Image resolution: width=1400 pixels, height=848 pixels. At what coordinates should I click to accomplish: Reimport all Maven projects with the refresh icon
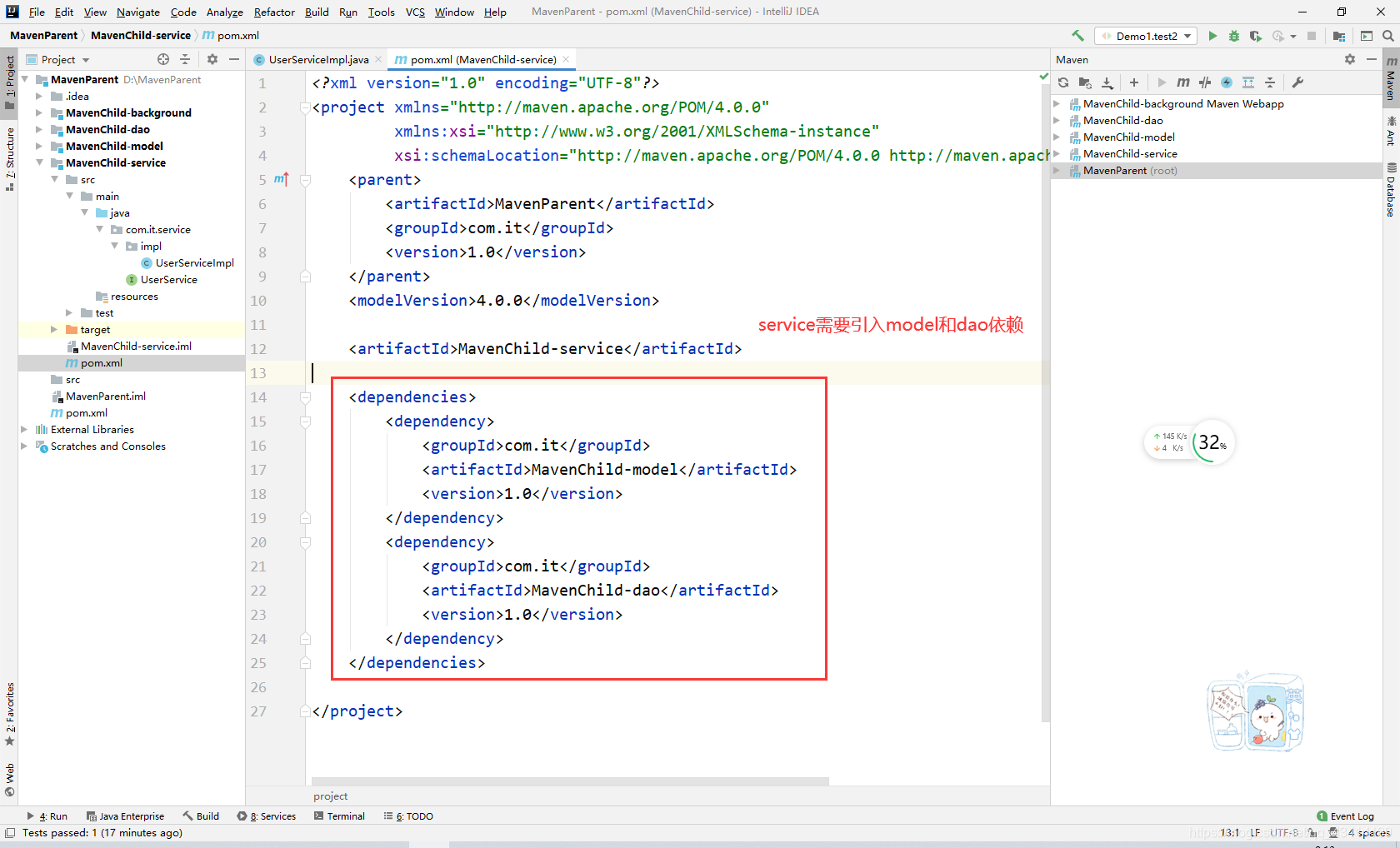click(x=1063, y=82)
